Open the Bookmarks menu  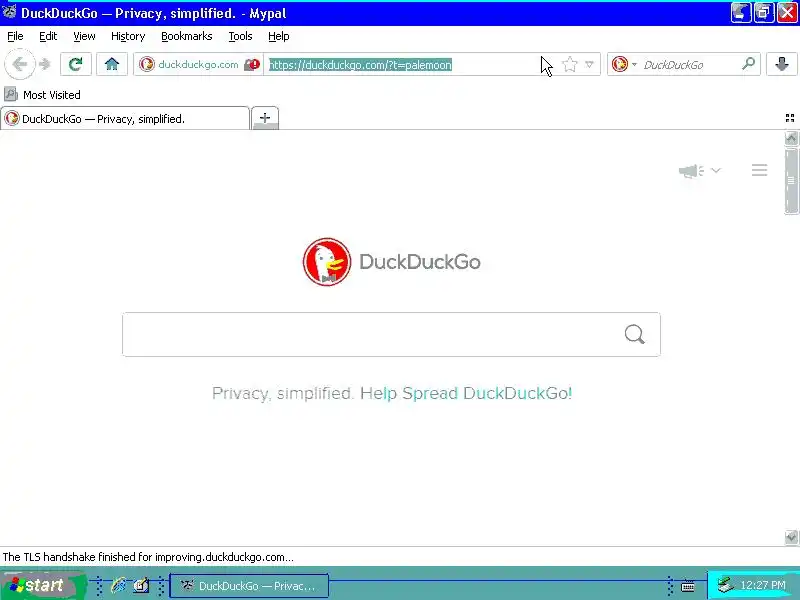pos(187,36)
